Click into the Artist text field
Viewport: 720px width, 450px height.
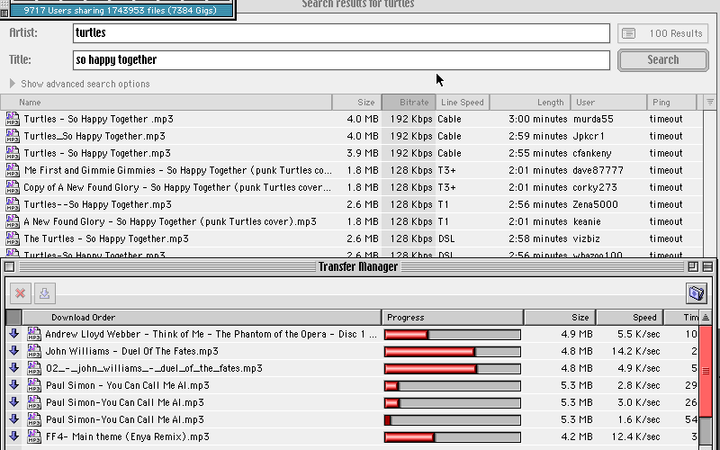340,34
